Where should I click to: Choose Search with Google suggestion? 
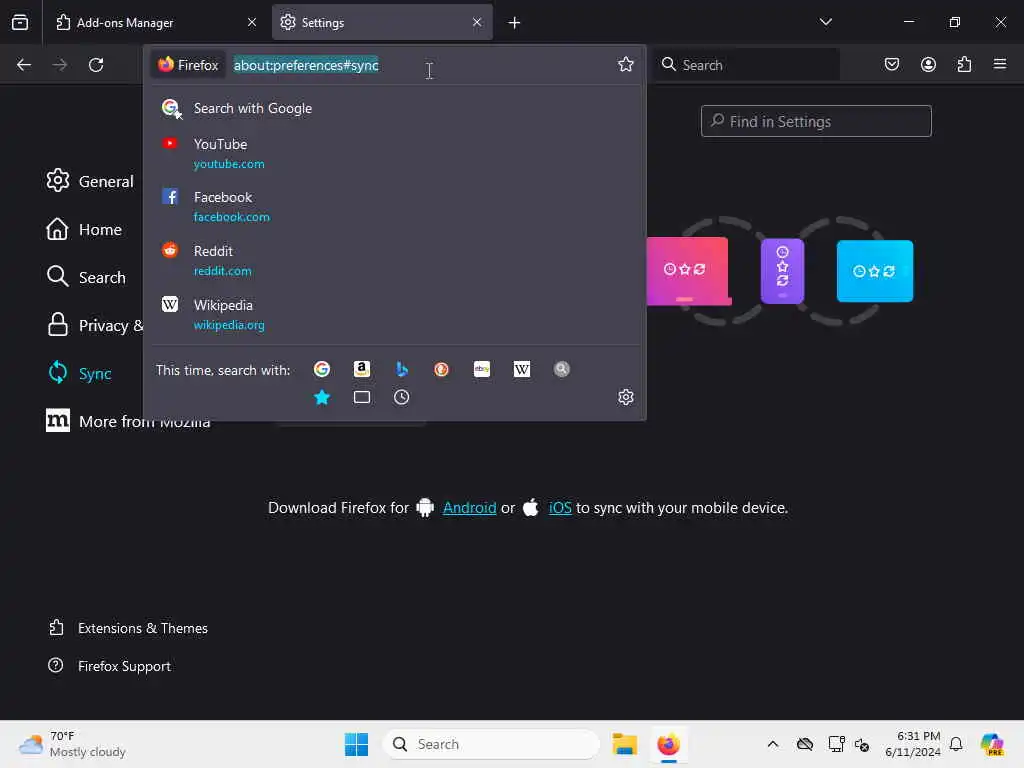coord(394,108)
